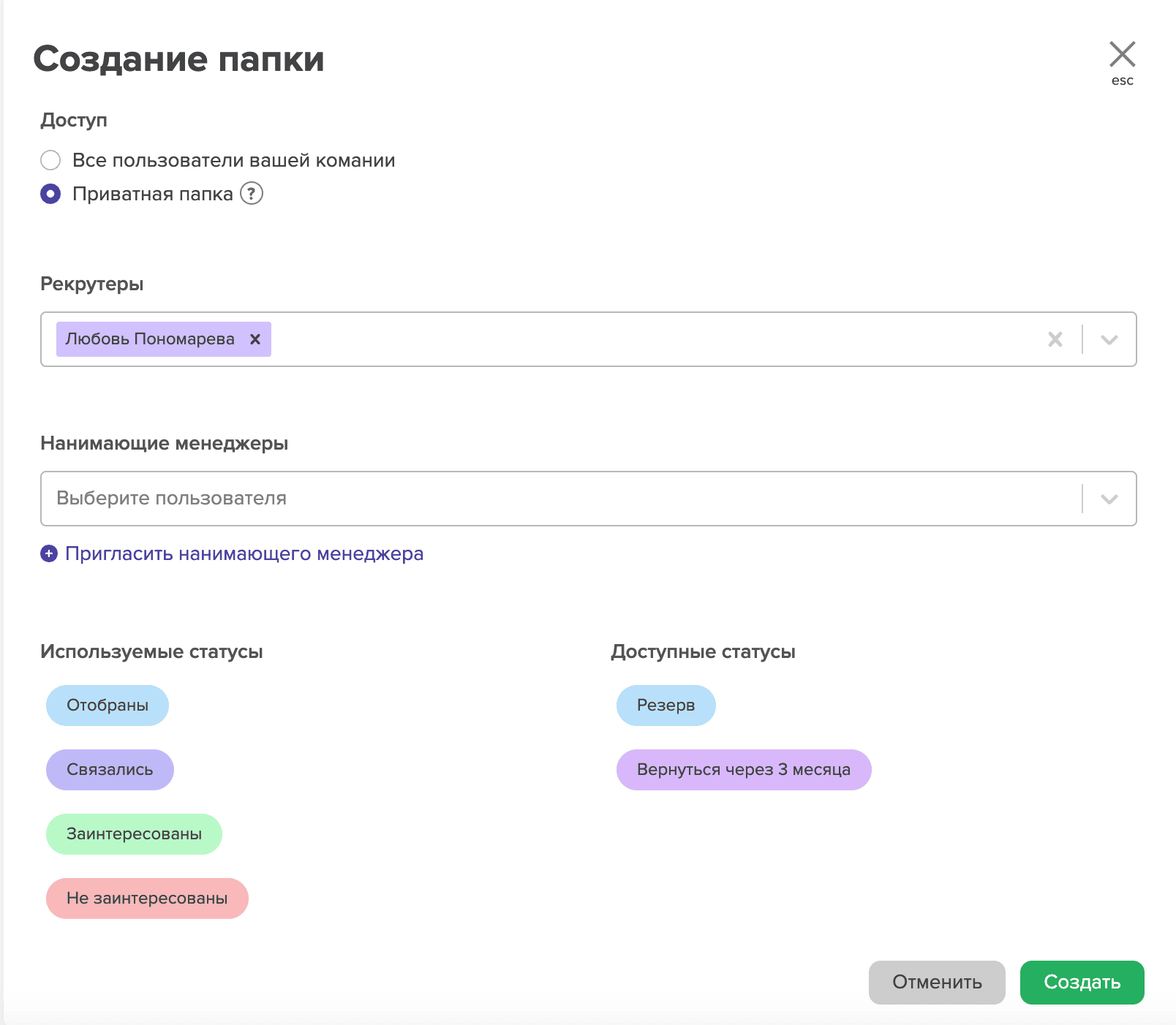Screen dimensions: 1176x1025
Task: Click the Отобраны status chip
Action: coord(108,706)
